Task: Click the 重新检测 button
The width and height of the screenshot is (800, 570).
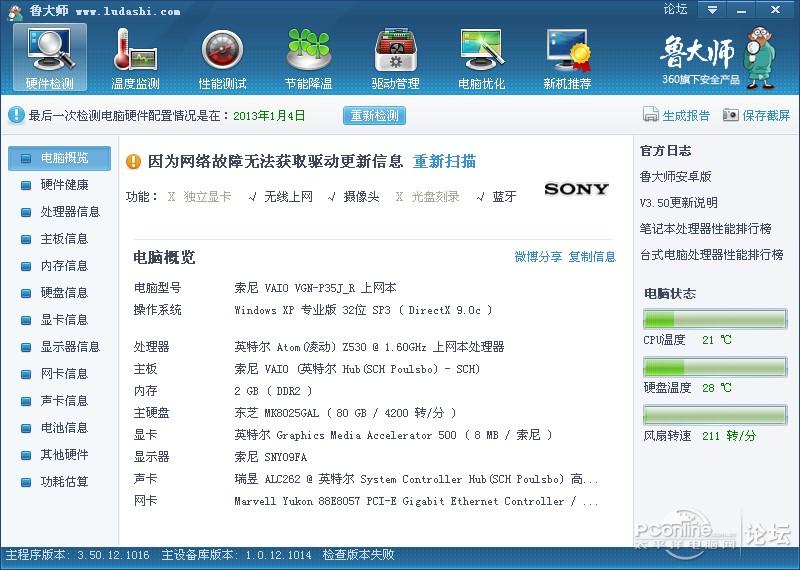Action: [x=374, y=115]
